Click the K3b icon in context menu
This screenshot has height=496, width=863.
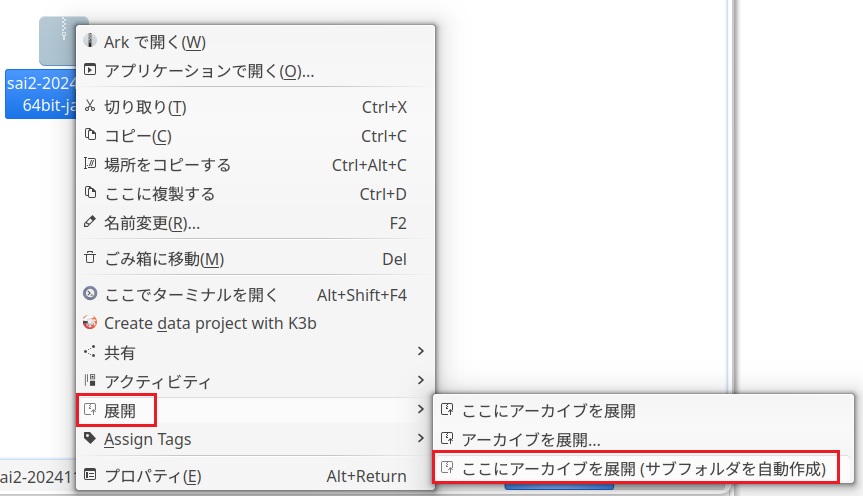pos(91,324)
